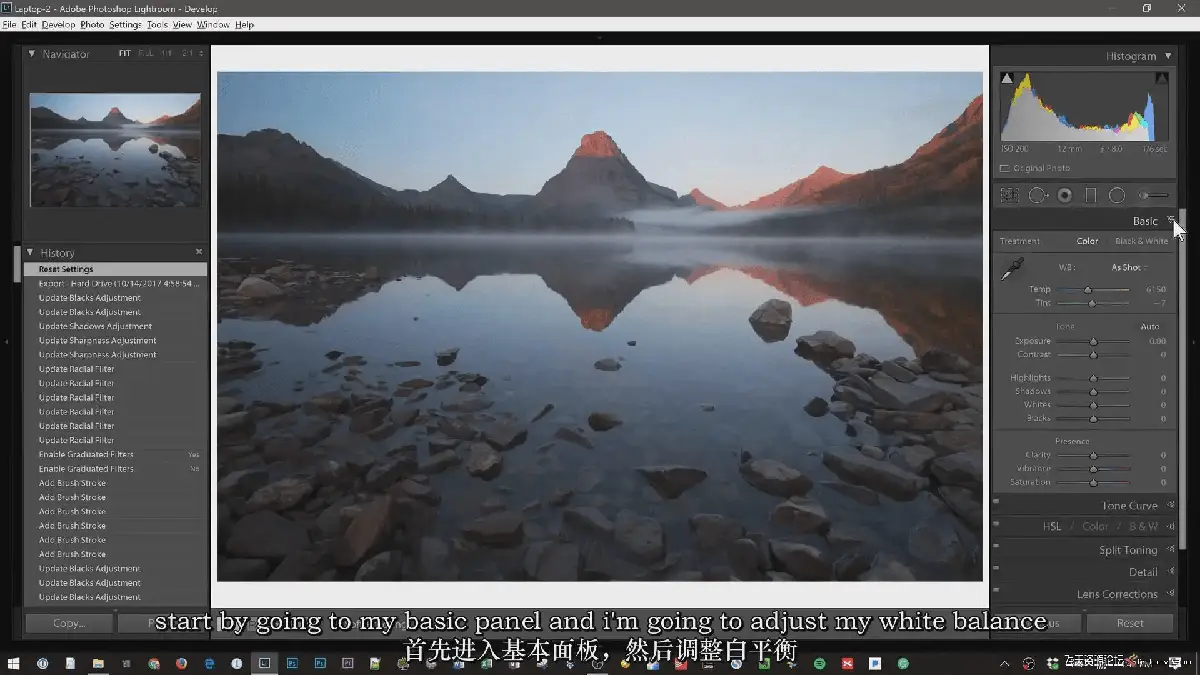This screenshot has width=1200, height=675.
Task: Click Auto tone button
Action: click(1149, 327)
